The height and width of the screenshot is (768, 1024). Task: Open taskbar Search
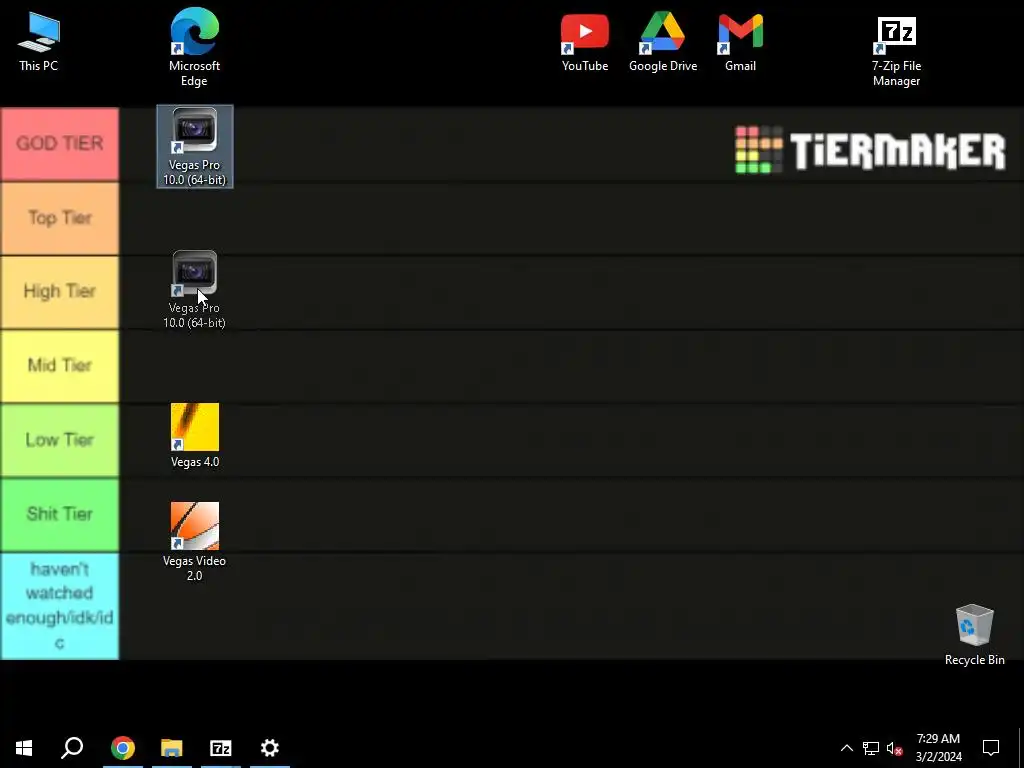[x=72, y=748]
